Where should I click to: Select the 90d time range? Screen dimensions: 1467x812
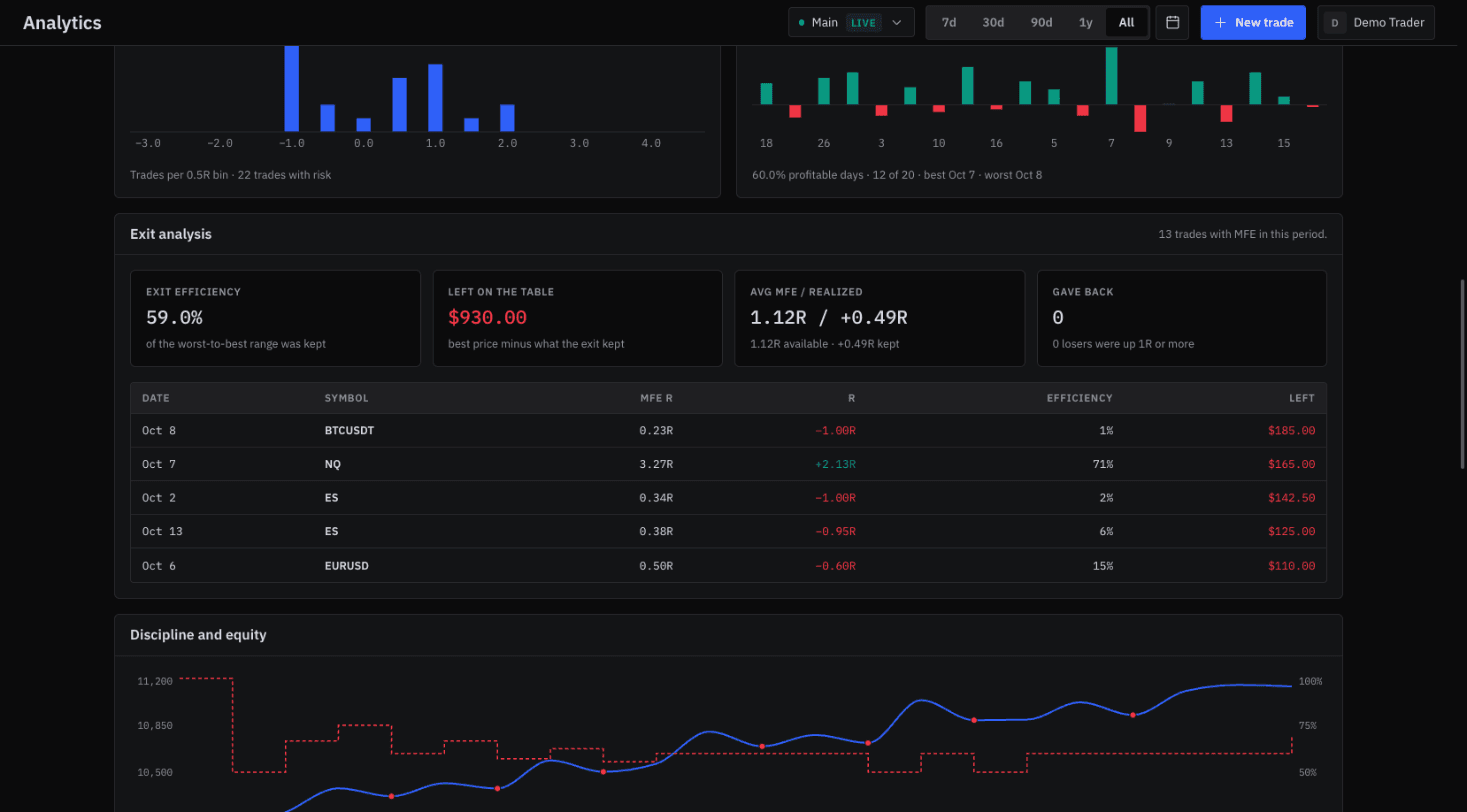(1042, 22)
